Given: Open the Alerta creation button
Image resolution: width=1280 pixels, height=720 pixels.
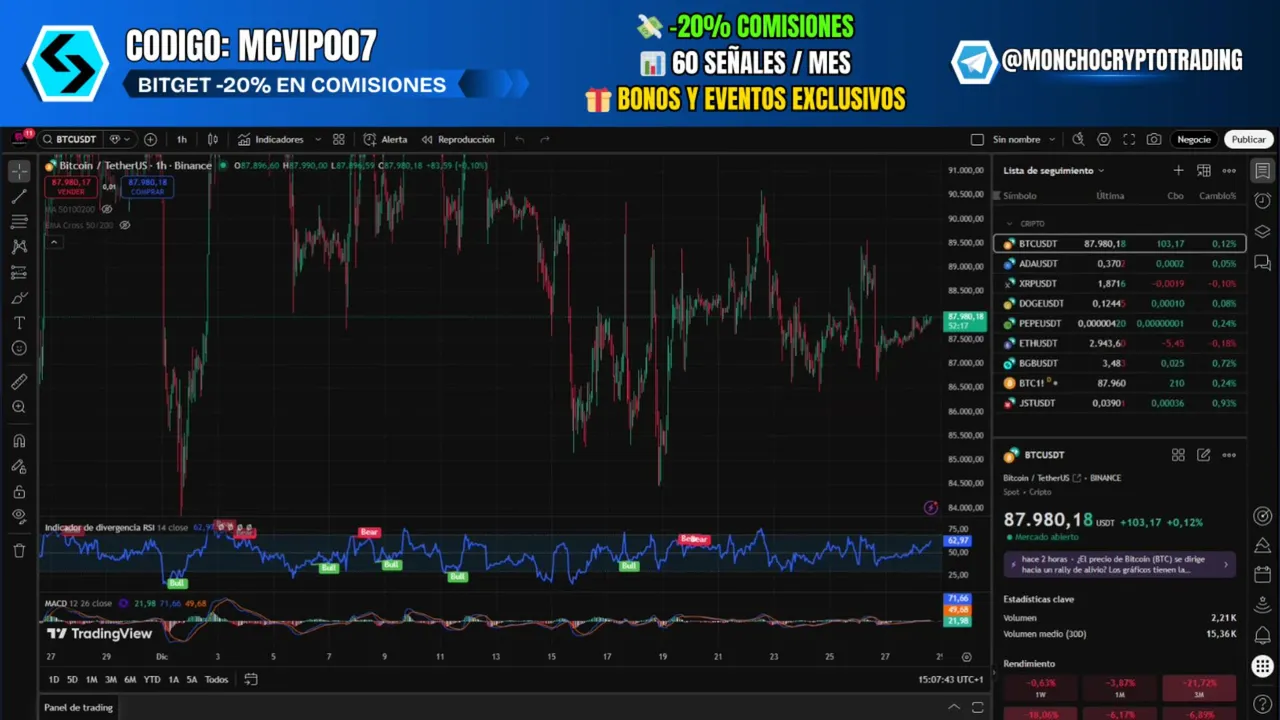Looking at the screenshot, I should [x=385, y=139].
